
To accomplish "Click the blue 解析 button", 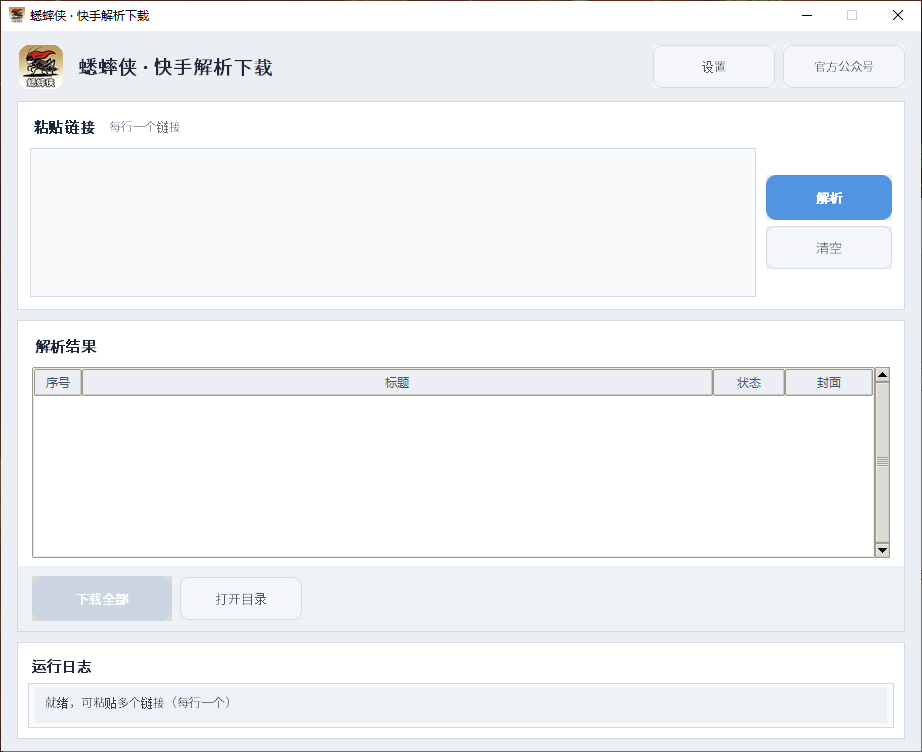I will [829, 198].
